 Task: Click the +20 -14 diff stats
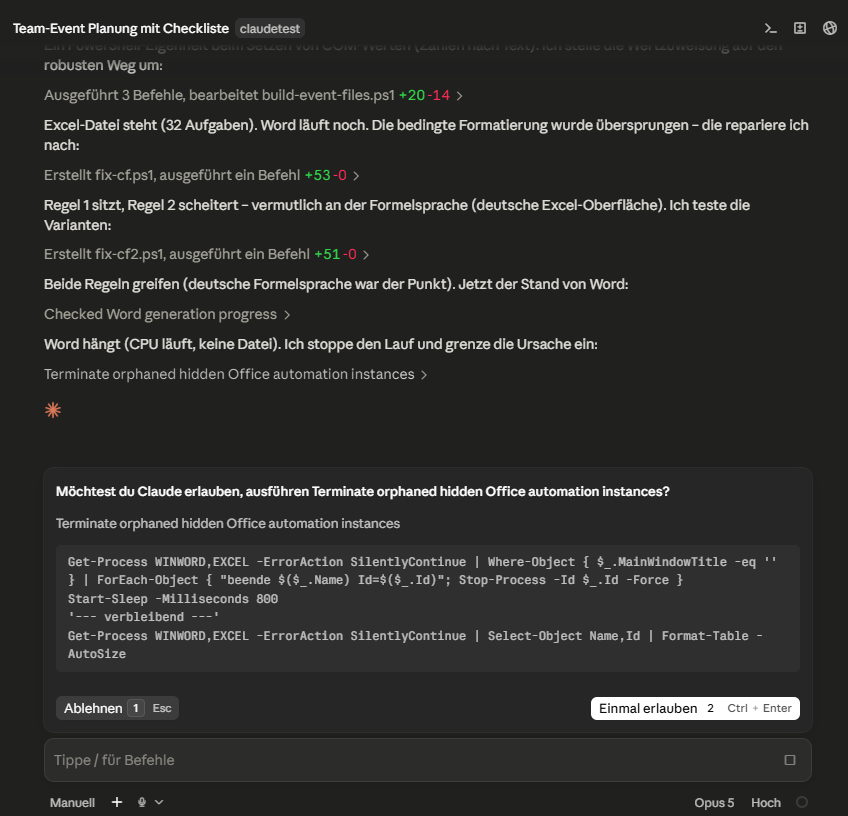[425, 95]
